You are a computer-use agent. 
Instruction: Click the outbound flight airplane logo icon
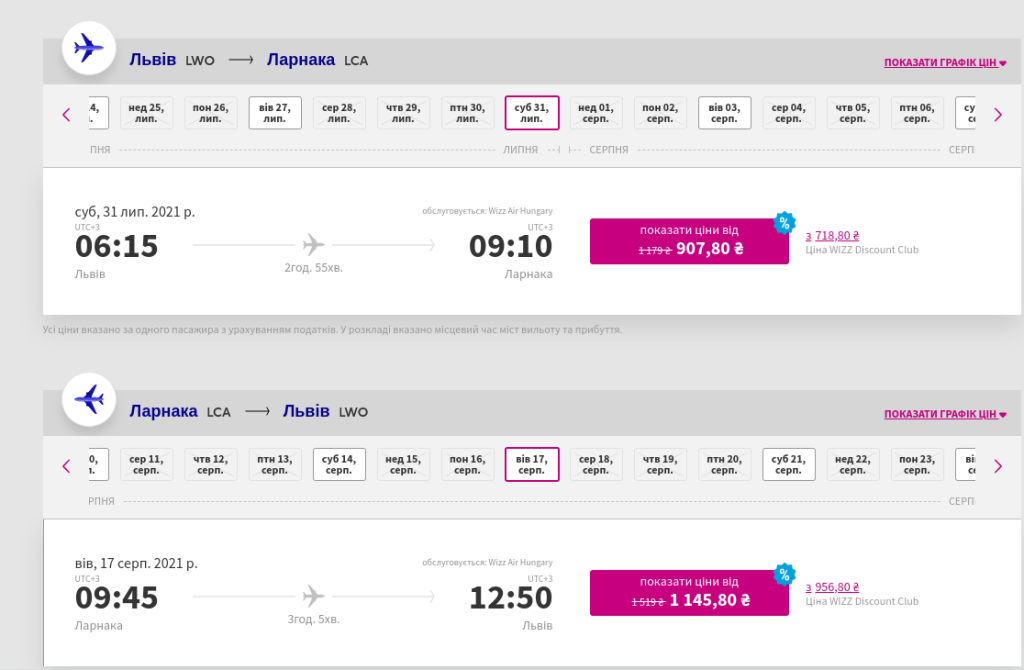[89, 47]
